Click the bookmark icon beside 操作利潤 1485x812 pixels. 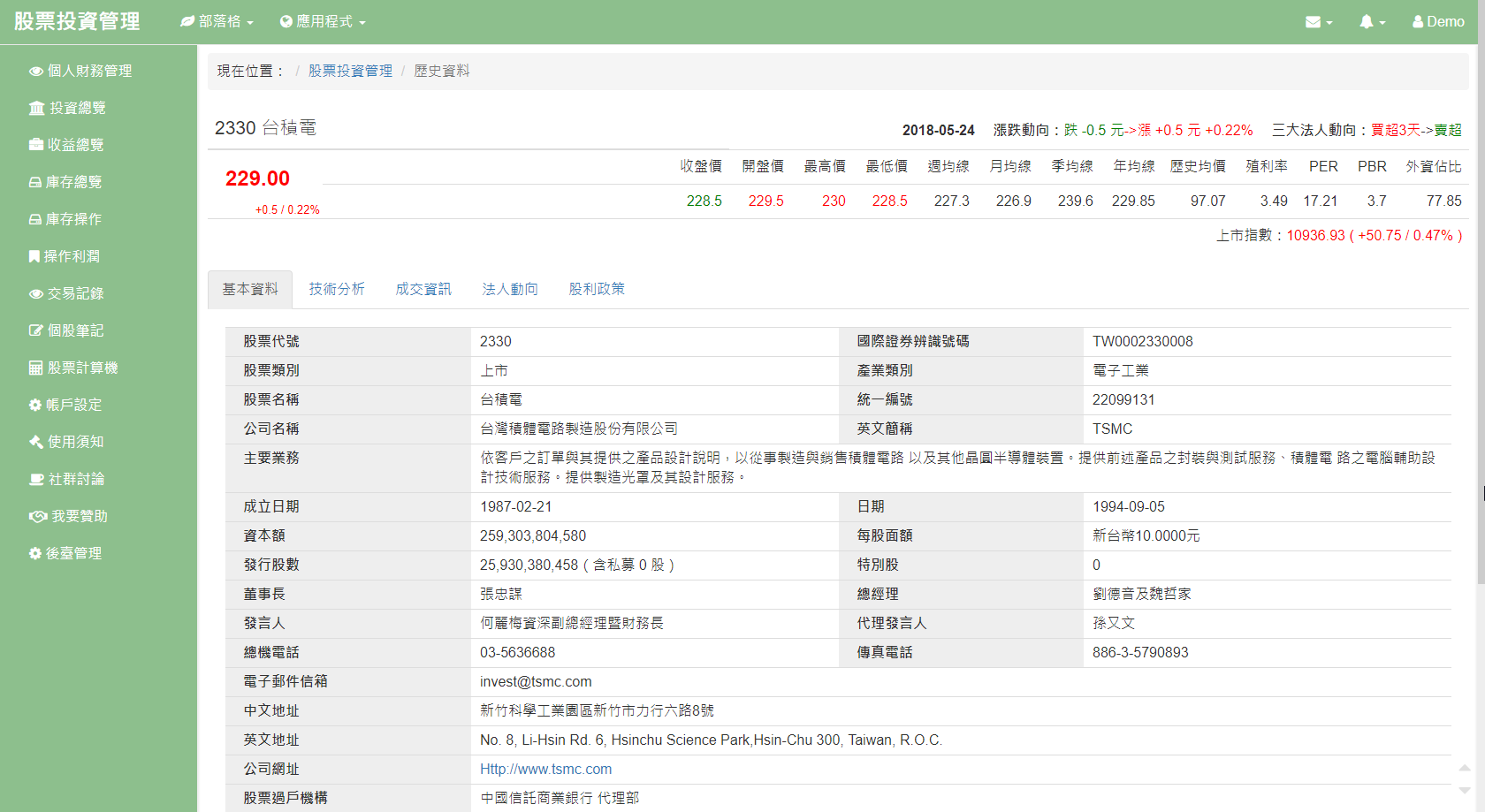point(34,256)
